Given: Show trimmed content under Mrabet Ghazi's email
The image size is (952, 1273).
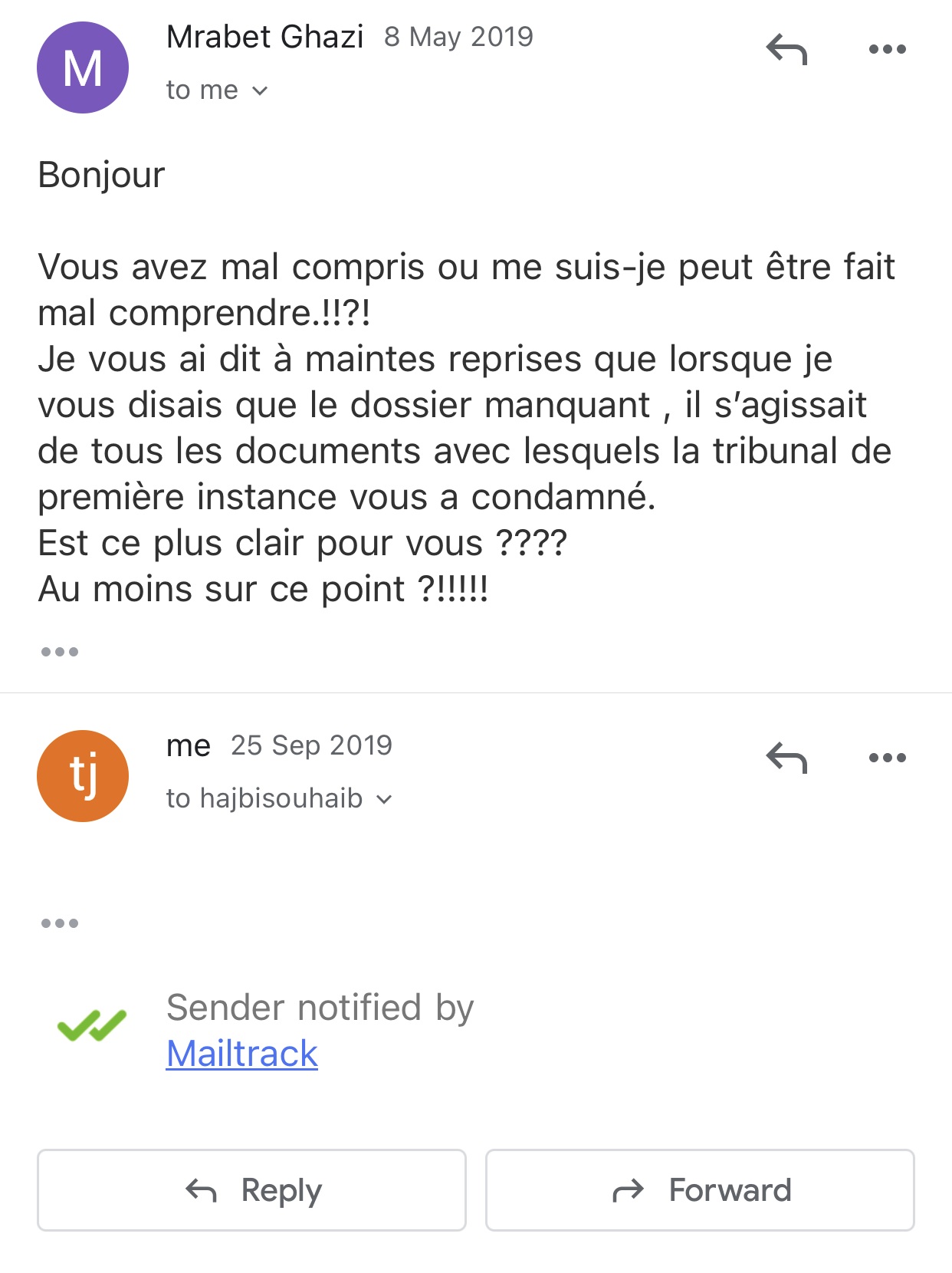Looking at the screenshot, I should tap(60, 652).
